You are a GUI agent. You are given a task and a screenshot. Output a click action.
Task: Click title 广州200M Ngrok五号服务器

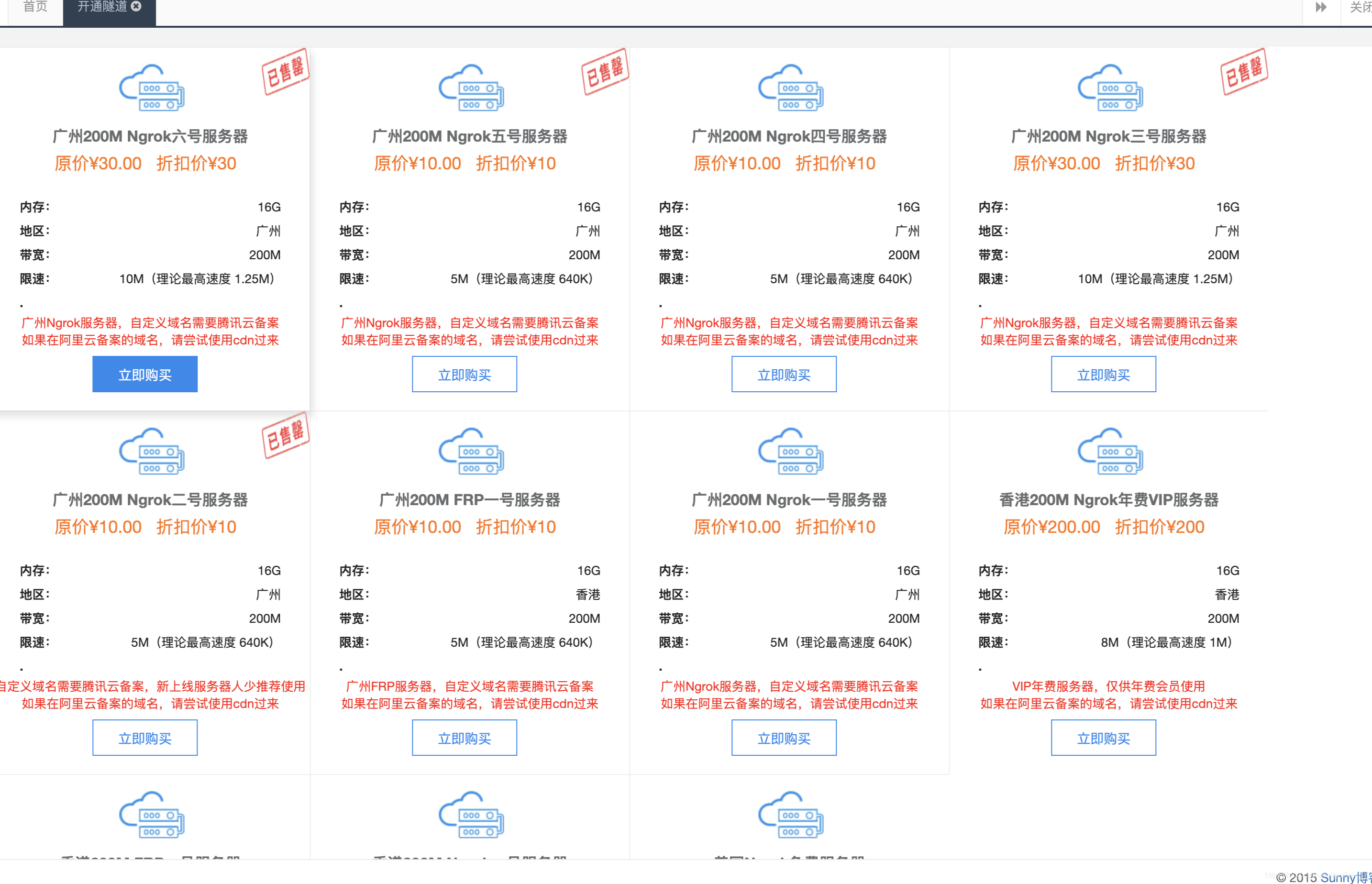tap(470, 136)
